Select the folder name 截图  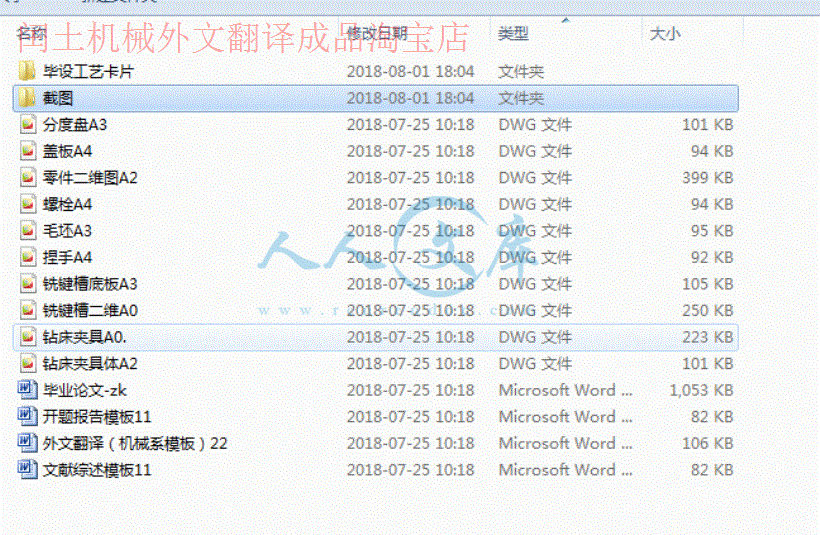coord(58,98)
